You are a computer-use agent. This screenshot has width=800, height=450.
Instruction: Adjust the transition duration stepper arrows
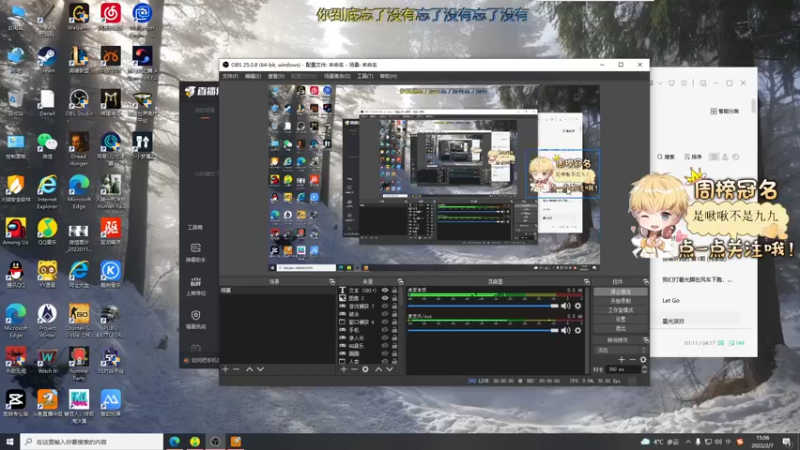644,369
